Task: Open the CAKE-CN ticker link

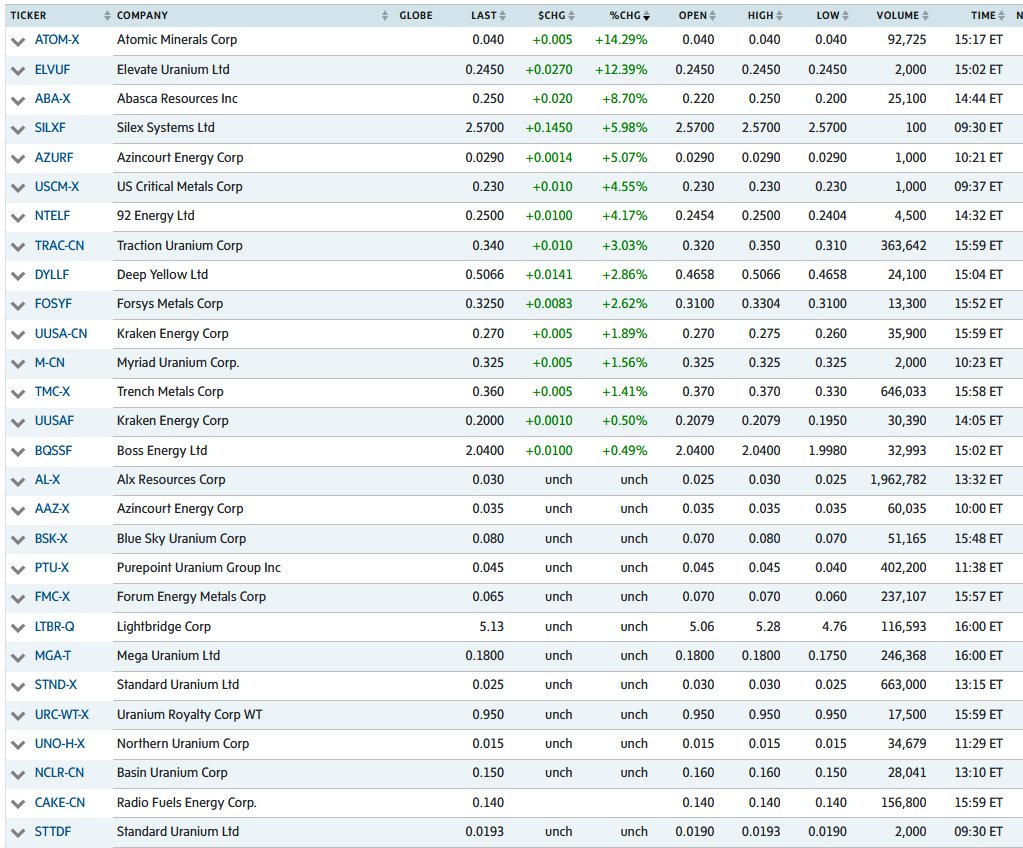Action: tap(60, 803)
